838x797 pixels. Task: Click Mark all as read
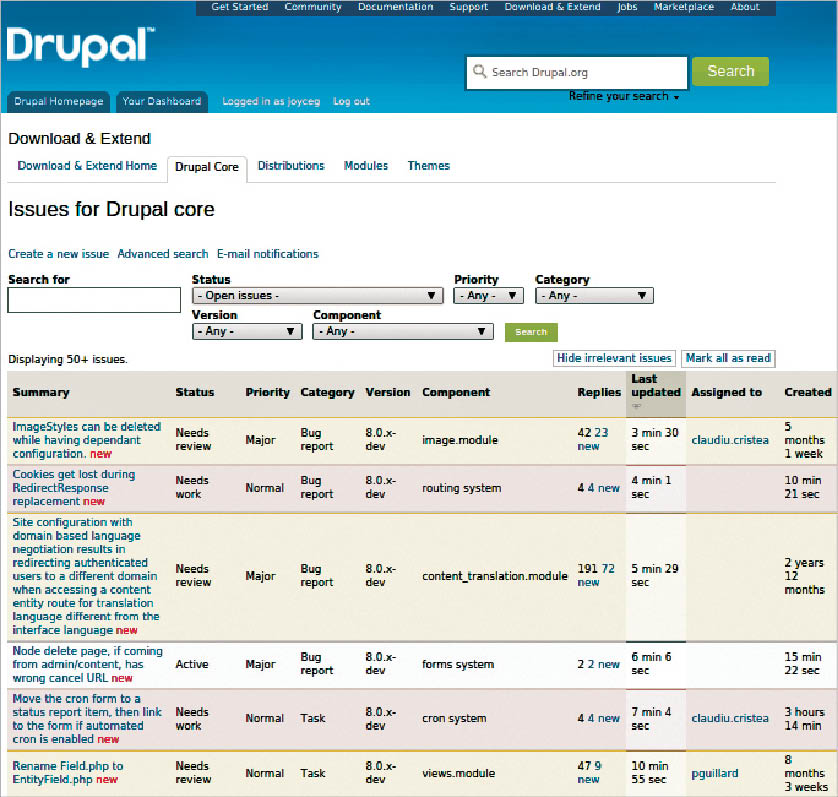(x=728, y=358)
